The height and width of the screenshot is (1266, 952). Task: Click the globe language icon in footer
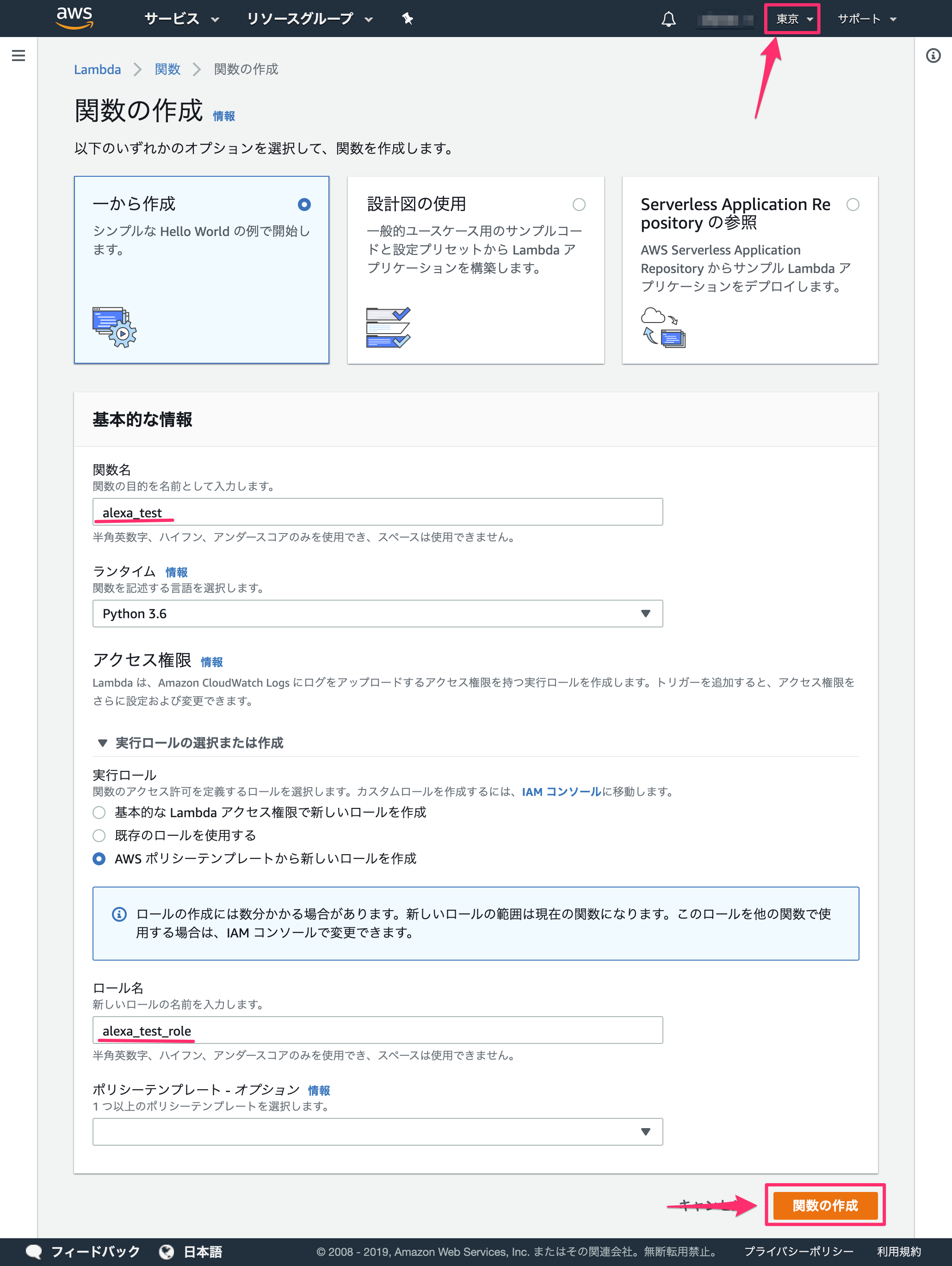(x=167, y=1252)
